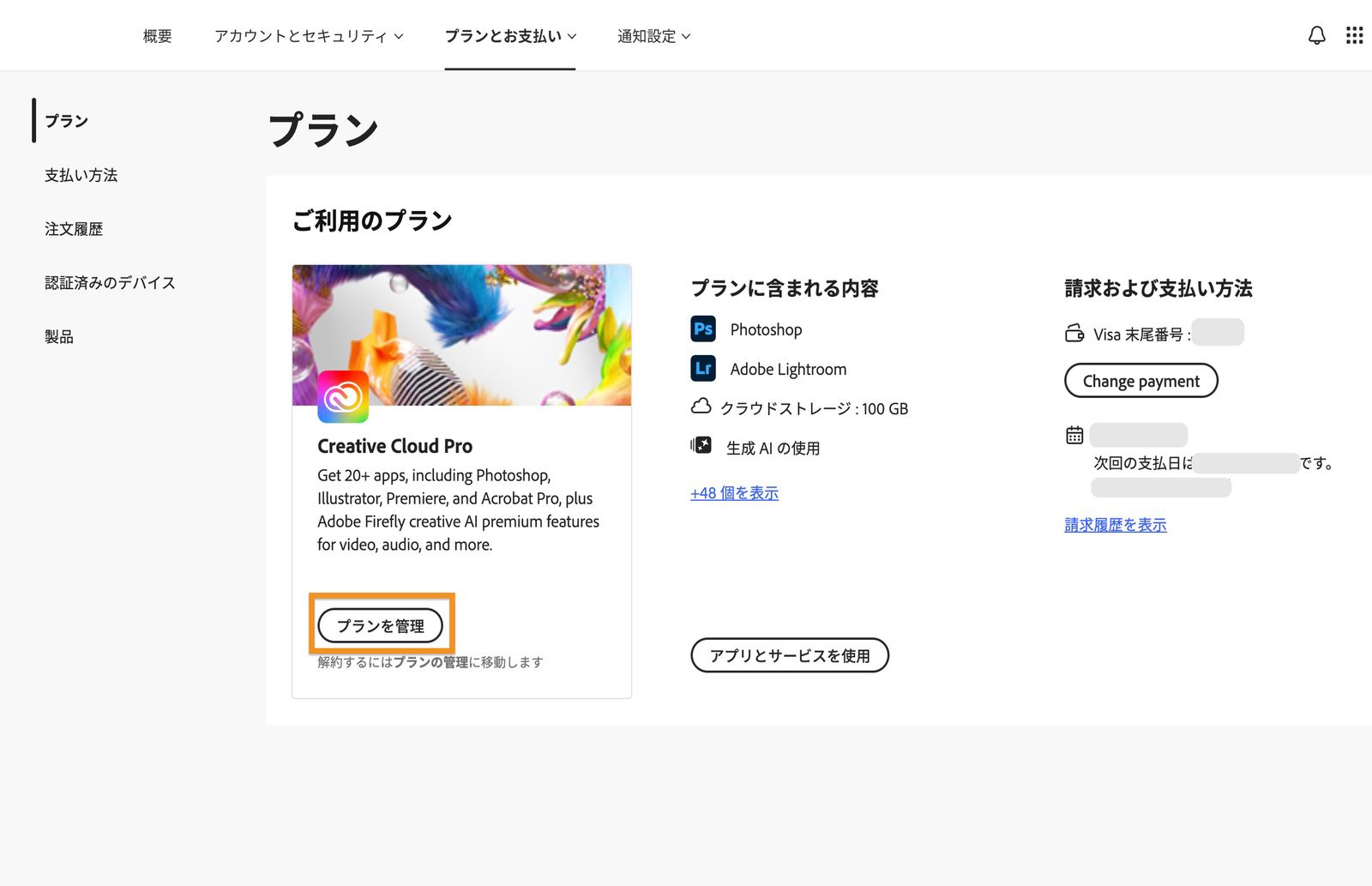This screenshot has width=1372, height=886.
Task: Click the generative AI usage icon
Action: tap(701, 445)
